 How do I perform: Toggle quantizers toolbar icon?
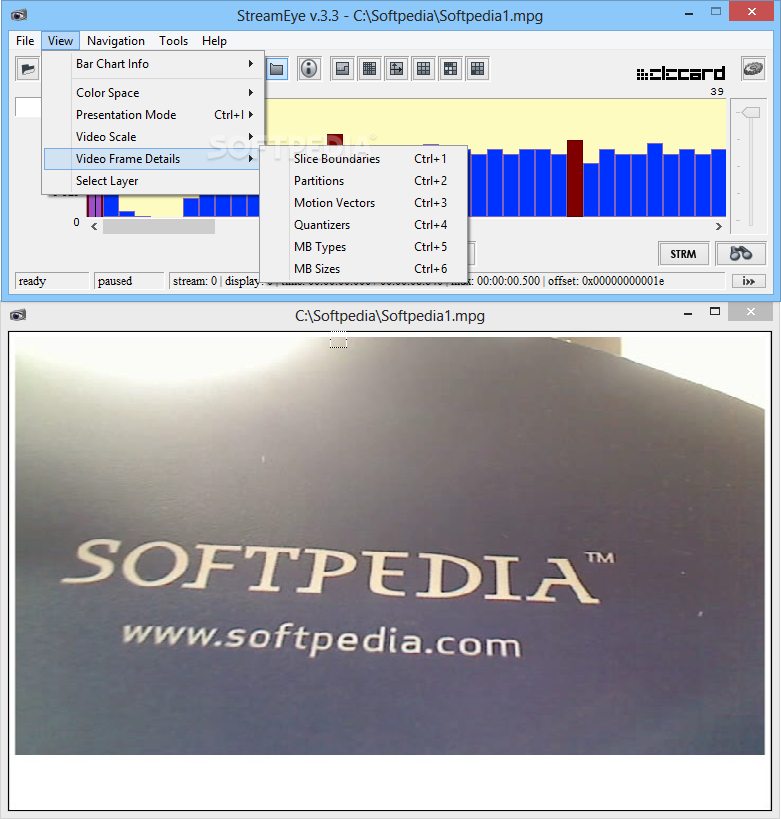coord(424,68)
